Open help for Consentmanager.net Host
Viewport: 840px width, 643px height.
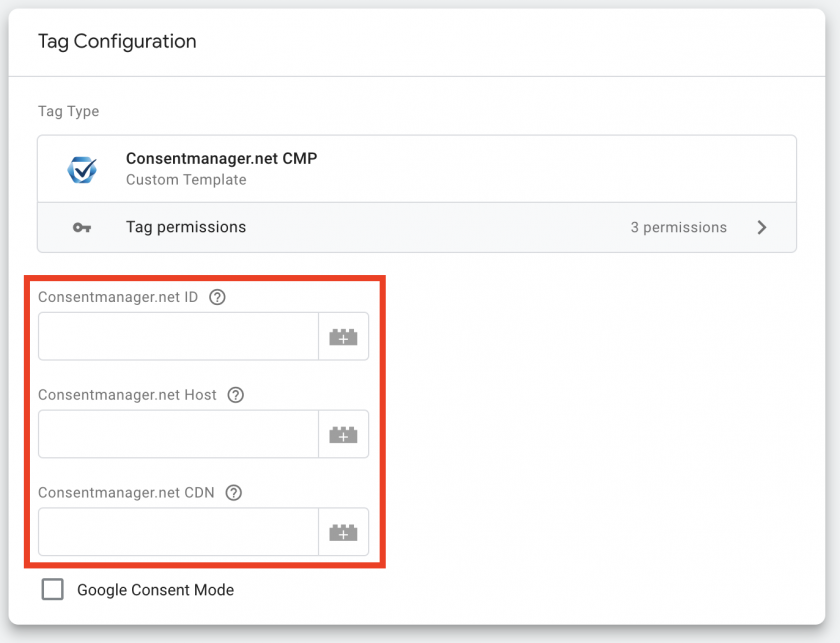click(236, 395)
